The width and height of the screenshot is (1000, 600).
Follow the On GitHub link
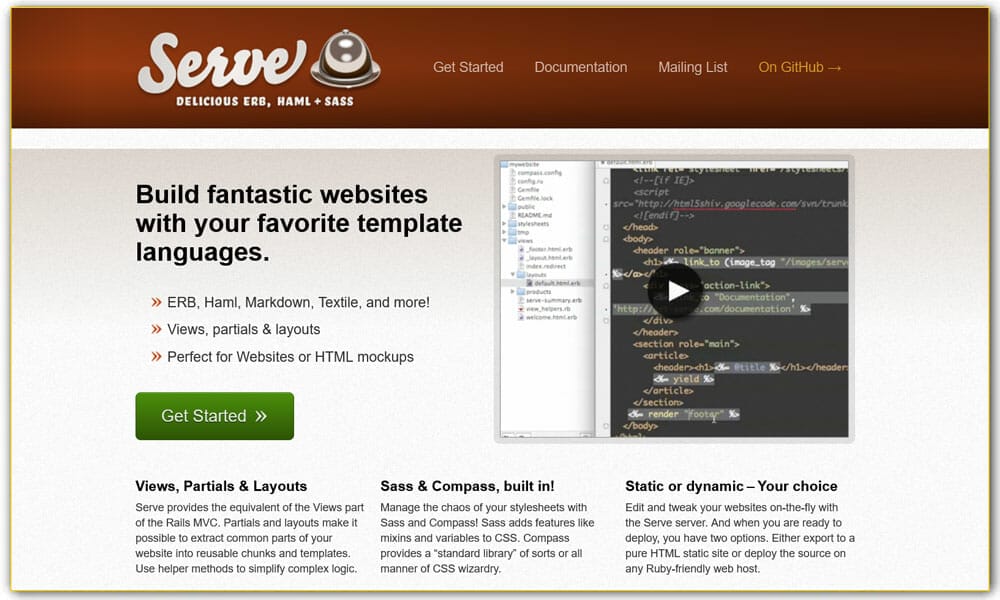[x=800, y=68]
